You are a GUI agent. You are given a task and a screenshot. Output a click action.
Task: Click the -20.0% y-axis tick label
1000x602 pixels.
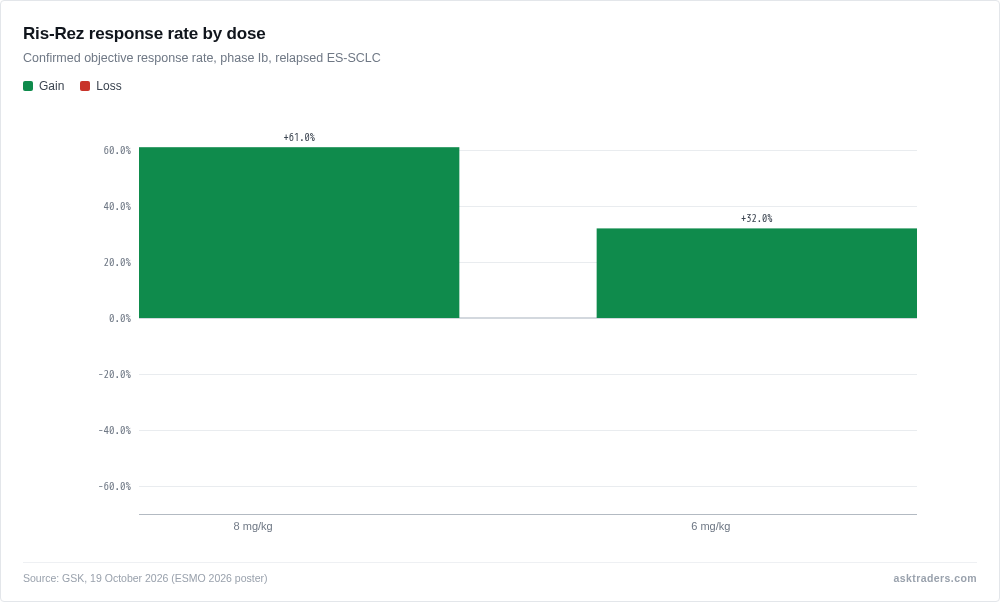(115, 374)
